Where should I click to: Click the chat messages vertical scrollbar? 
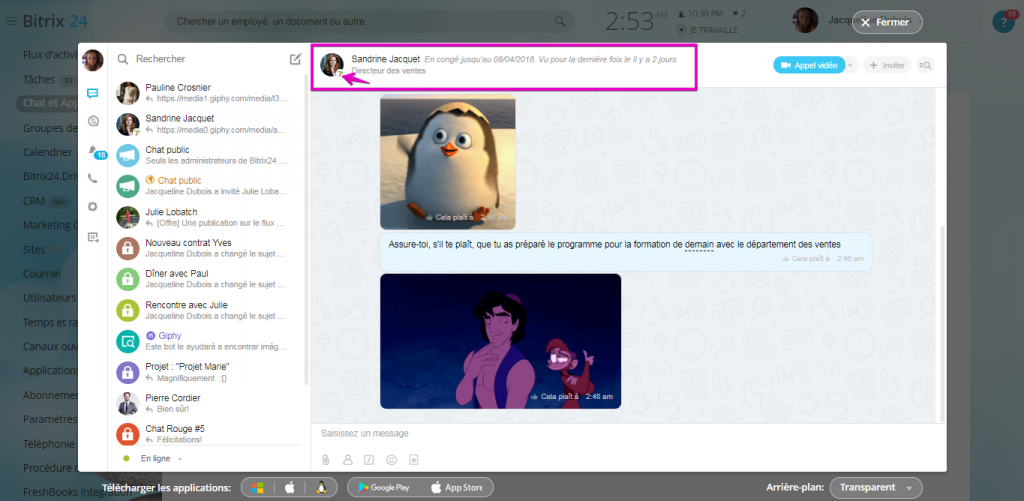coord(941,324)
